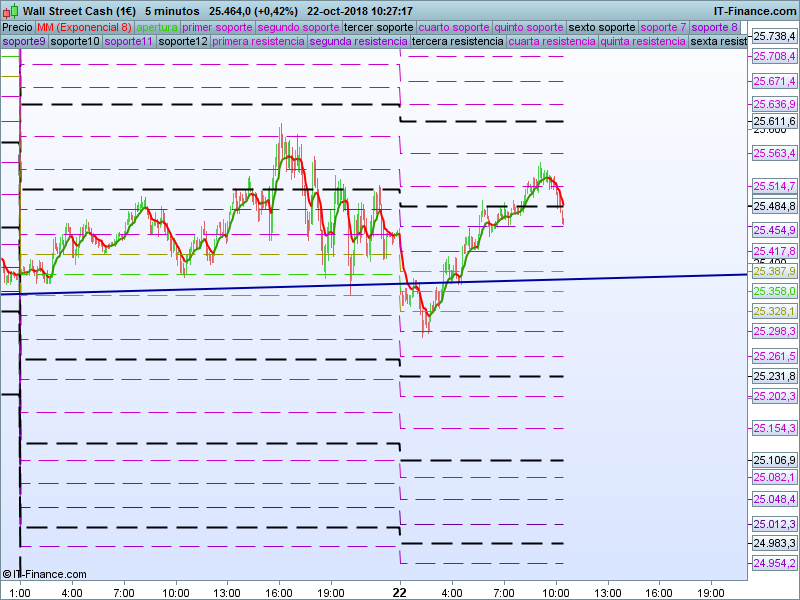
Task: Click the 25.417,8 price marker
Action: [x=774, y=251]
